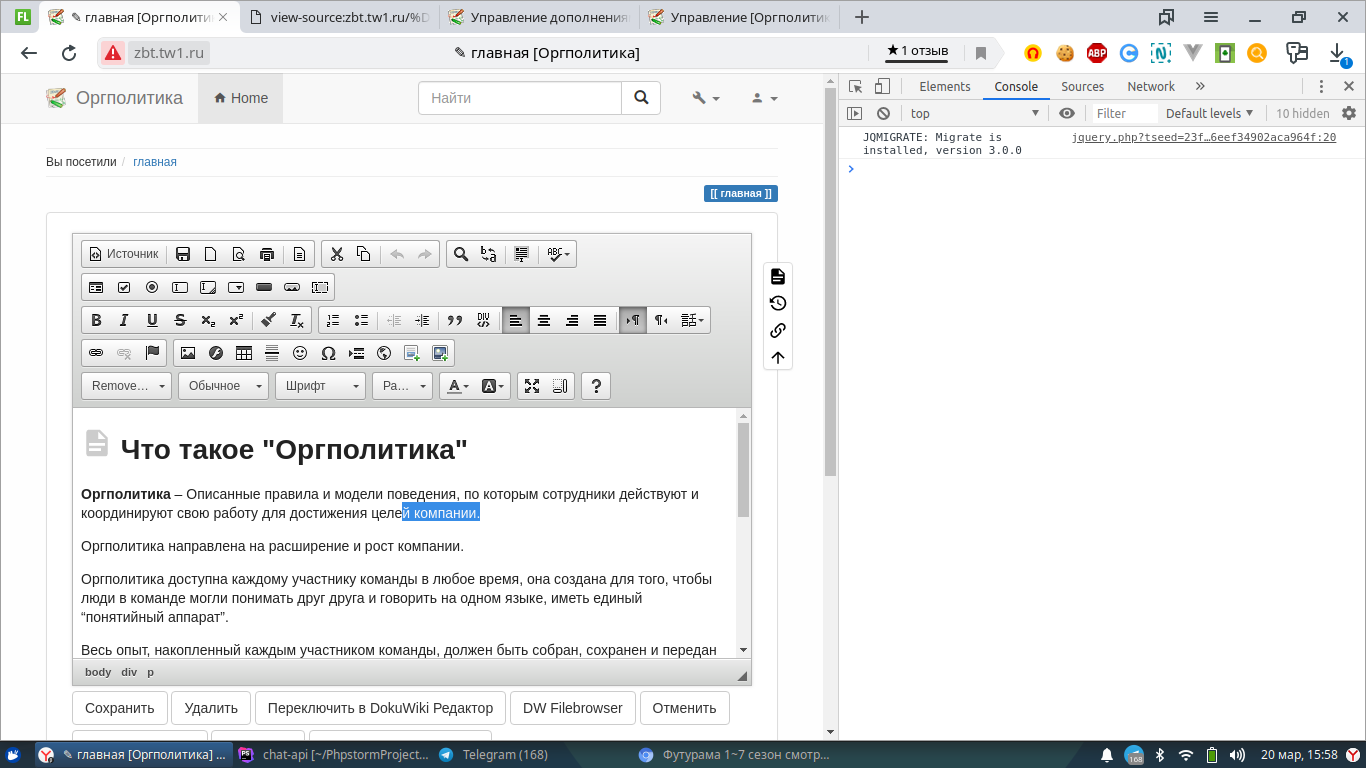Insert an image via the Image icon
This screenshot has height=768, width=1366.
pos(188,353)
